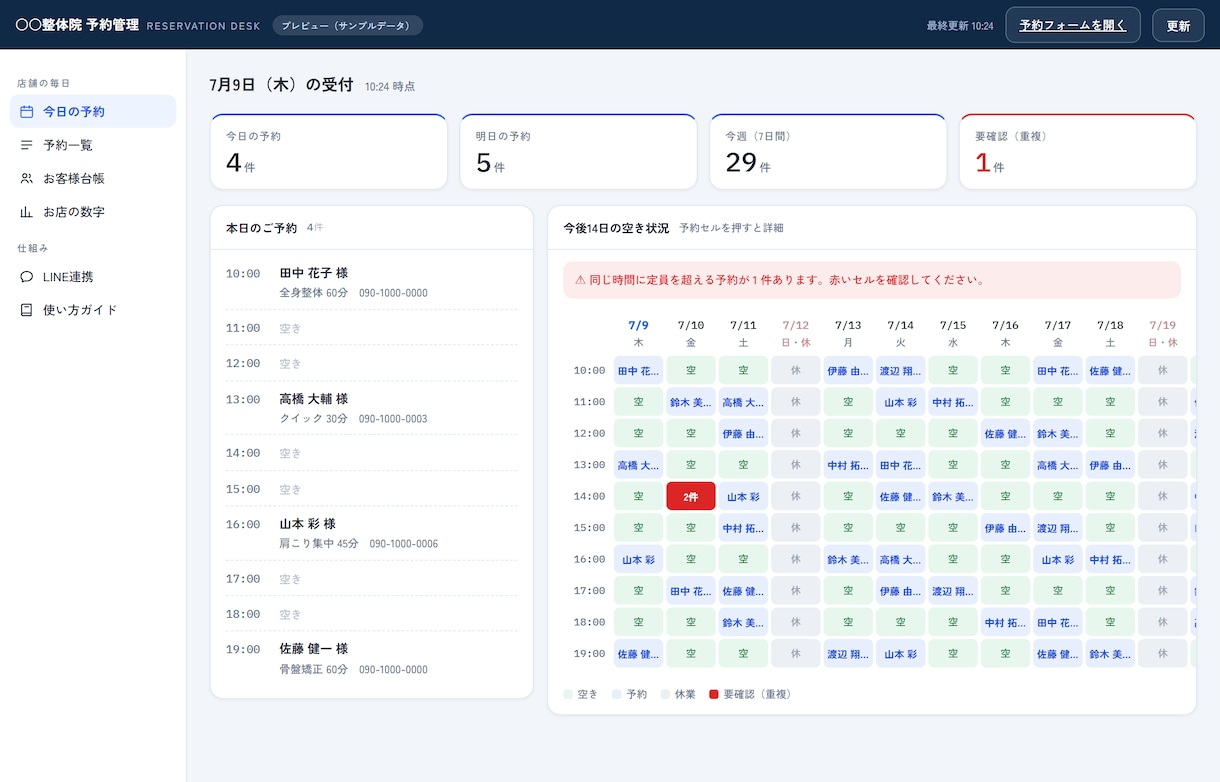This screenshot has height=782, width=1220.
Task: Open 鈴木 booking on 7/10 at 11:00
Action: tap(691, 402)
